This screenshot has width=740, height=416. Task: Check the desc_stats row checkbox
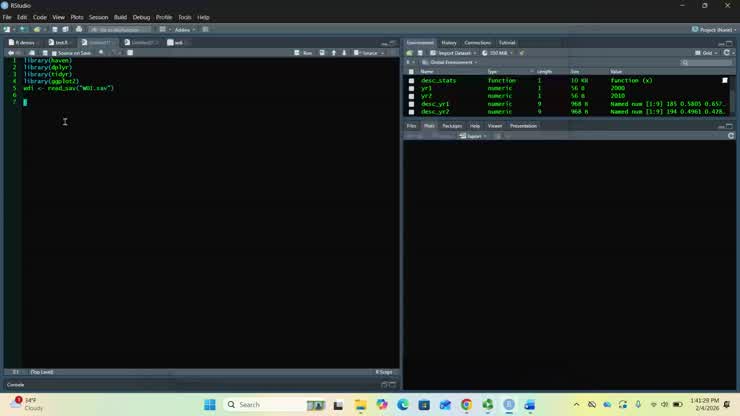tap(411, 81)
